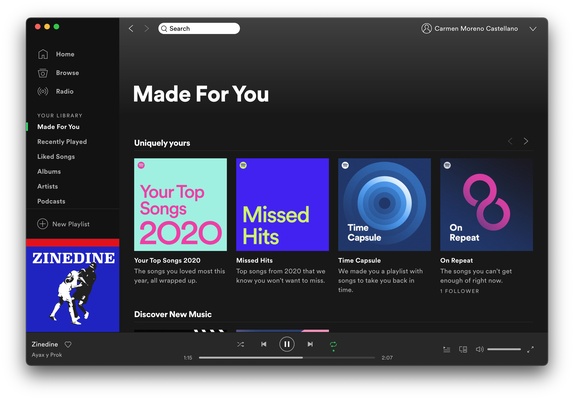Show previous Uniquely yours items
The width and height of the screenshot is (574, 400).
point(510,141)
